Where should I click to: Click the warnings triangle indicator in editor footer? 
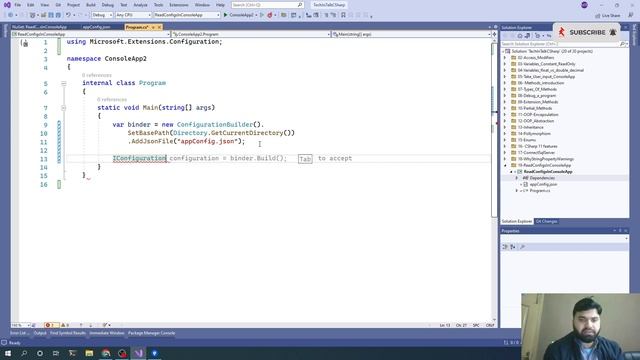(x=65, y=325)
